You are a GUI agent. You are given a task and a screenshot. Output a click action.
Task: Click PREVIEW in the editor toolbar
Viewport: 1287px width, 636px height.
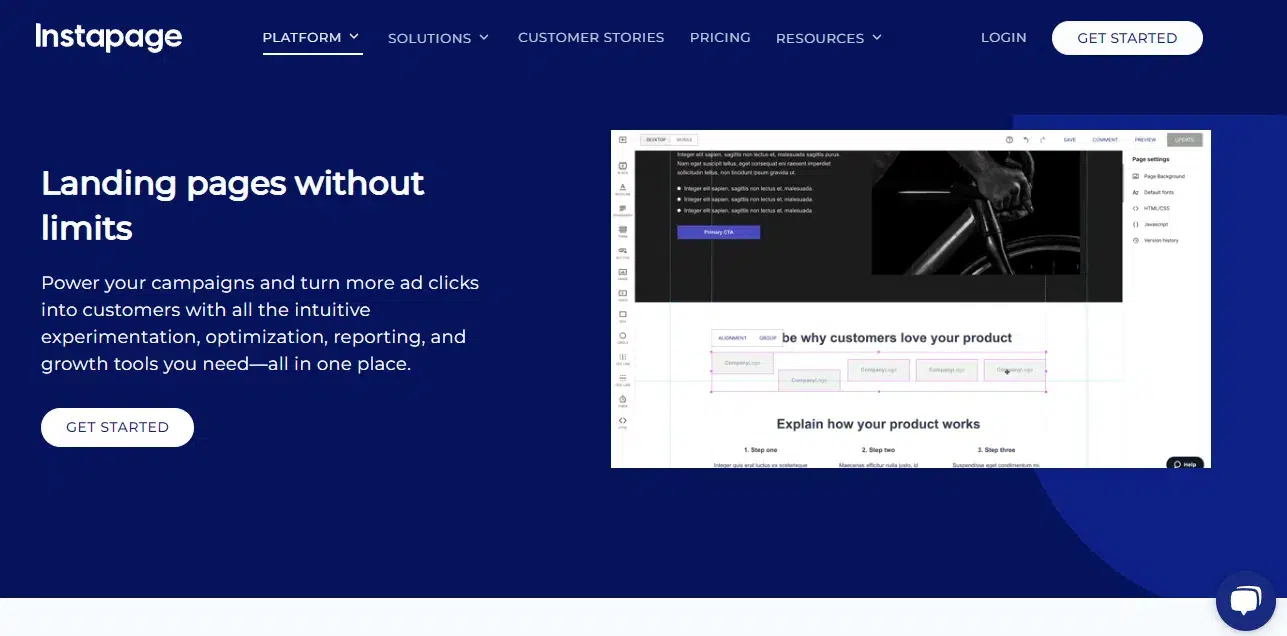coord(1145,140)
